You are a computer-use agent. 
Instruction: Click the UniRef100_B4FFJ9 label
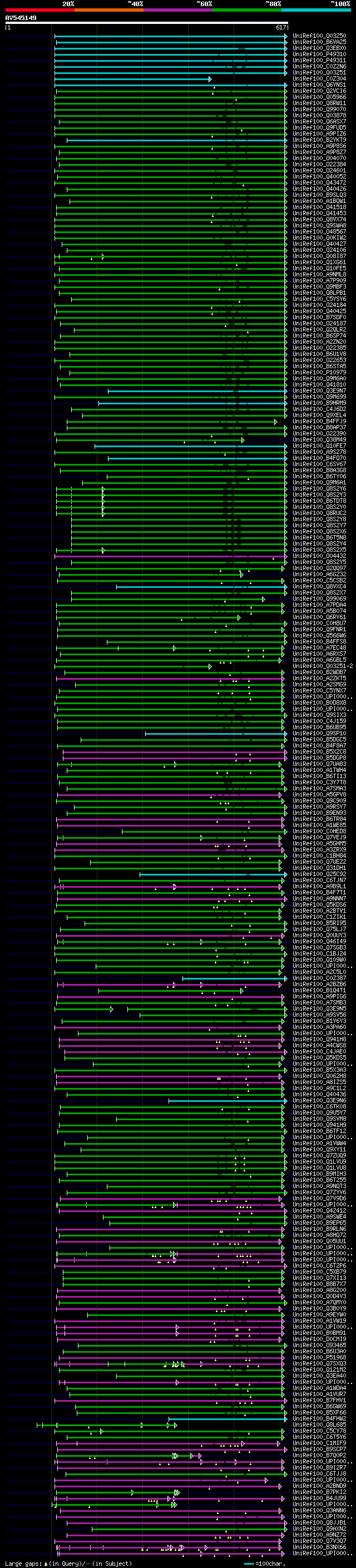pyautogui.click(x=319, y=421)
